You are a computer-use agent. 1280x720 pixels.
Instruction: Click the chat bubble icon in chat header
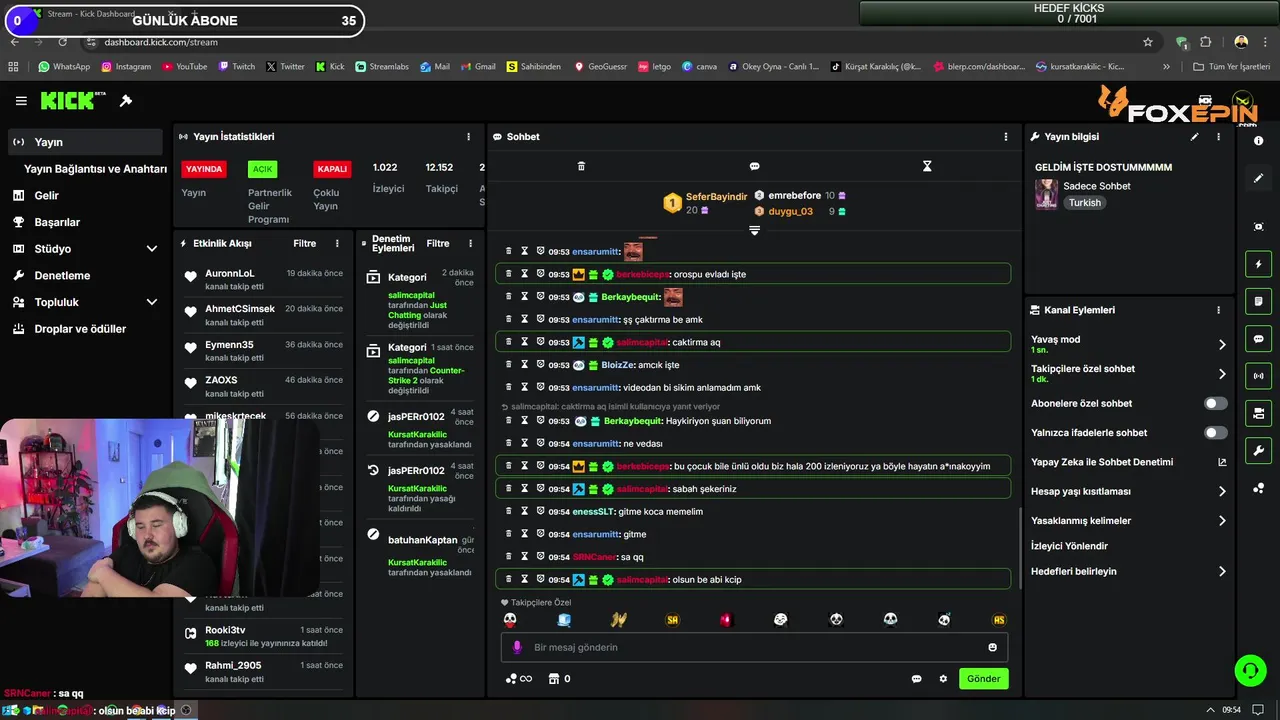pyautogui.click(x=754, y=166)
